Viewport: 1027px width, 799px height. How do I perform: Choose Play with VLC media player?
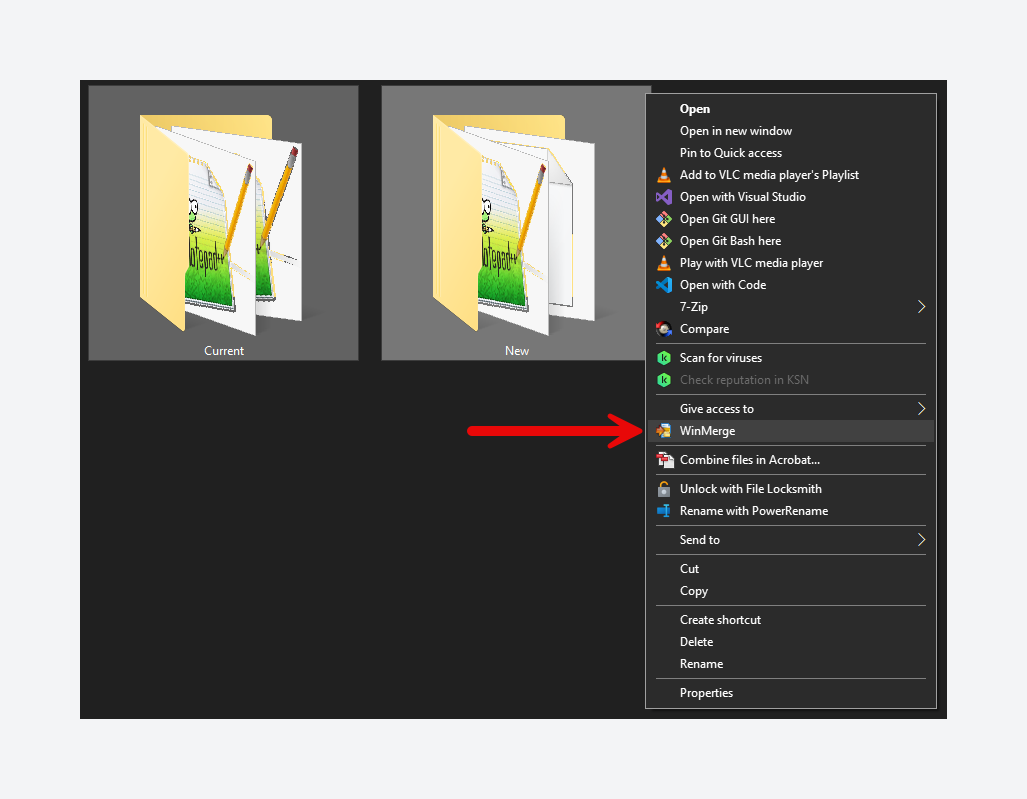[791, 263]
